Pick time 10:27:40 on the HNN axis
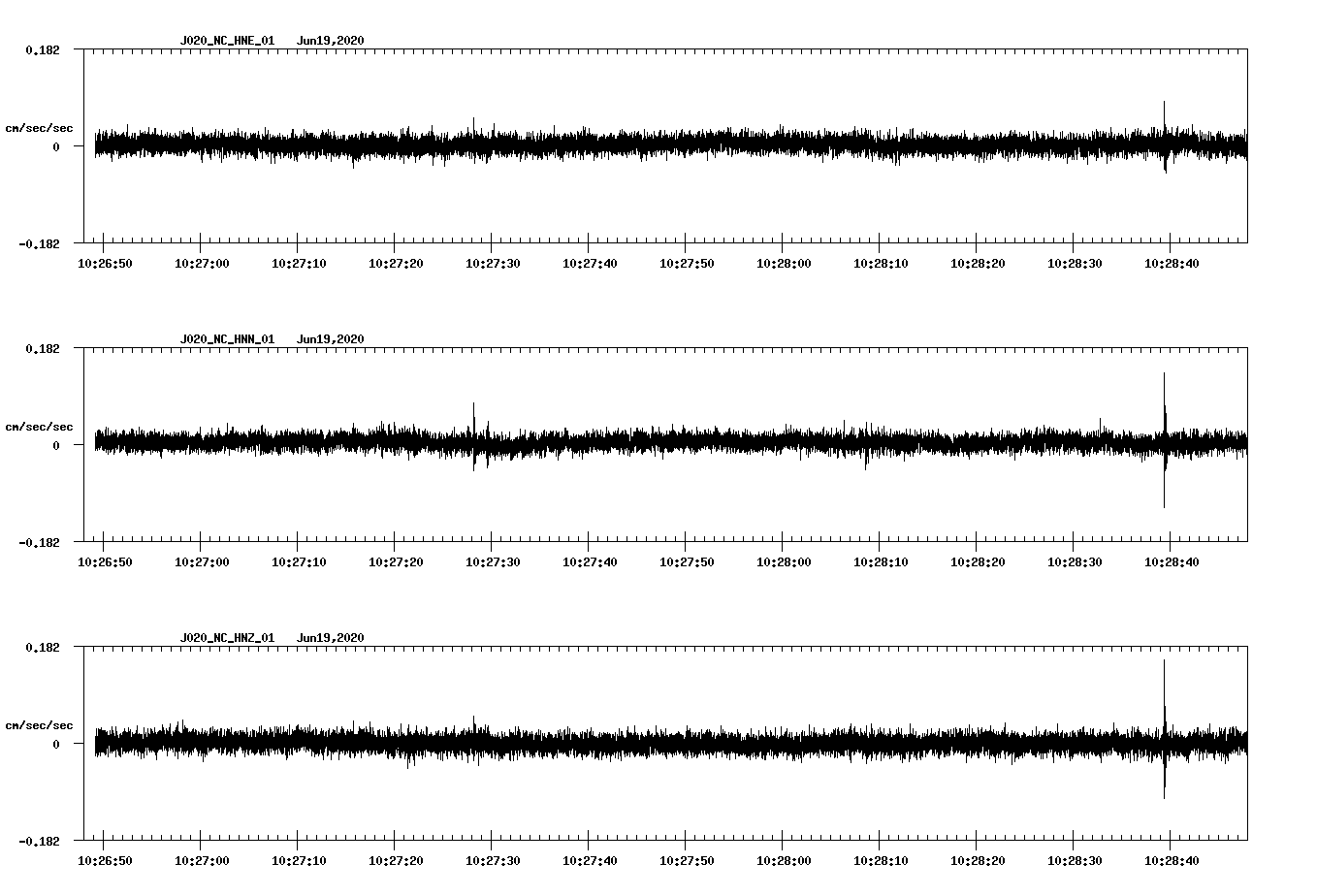The width and height of the screenshot is (1317, 896). [x=590, y=562]
